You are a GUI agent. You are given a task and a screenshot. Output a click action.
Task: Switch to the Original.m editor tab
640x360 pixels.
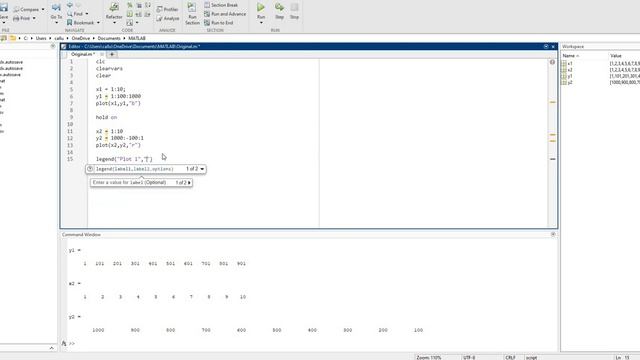click(x=82, y=54)
